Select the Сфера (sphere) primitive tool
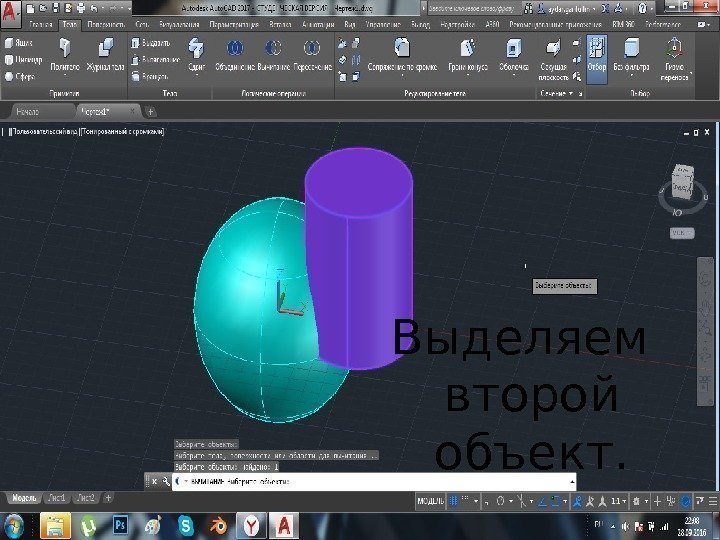Image resolution: width=720 pixels, height=540 pixels. point(20,76)
